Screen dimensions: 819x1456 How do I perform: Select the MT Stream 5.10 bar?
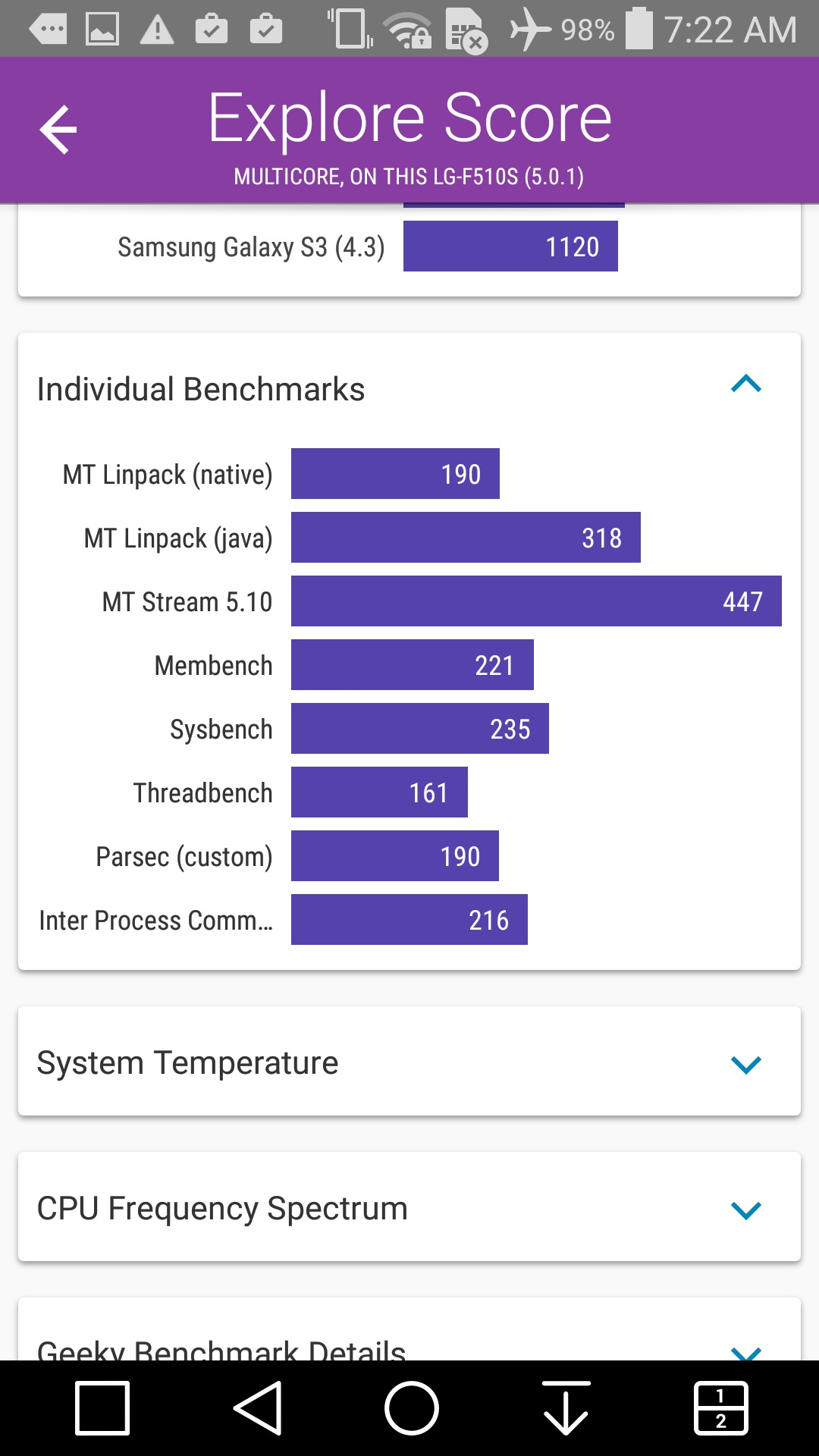[x=535, y=601]
